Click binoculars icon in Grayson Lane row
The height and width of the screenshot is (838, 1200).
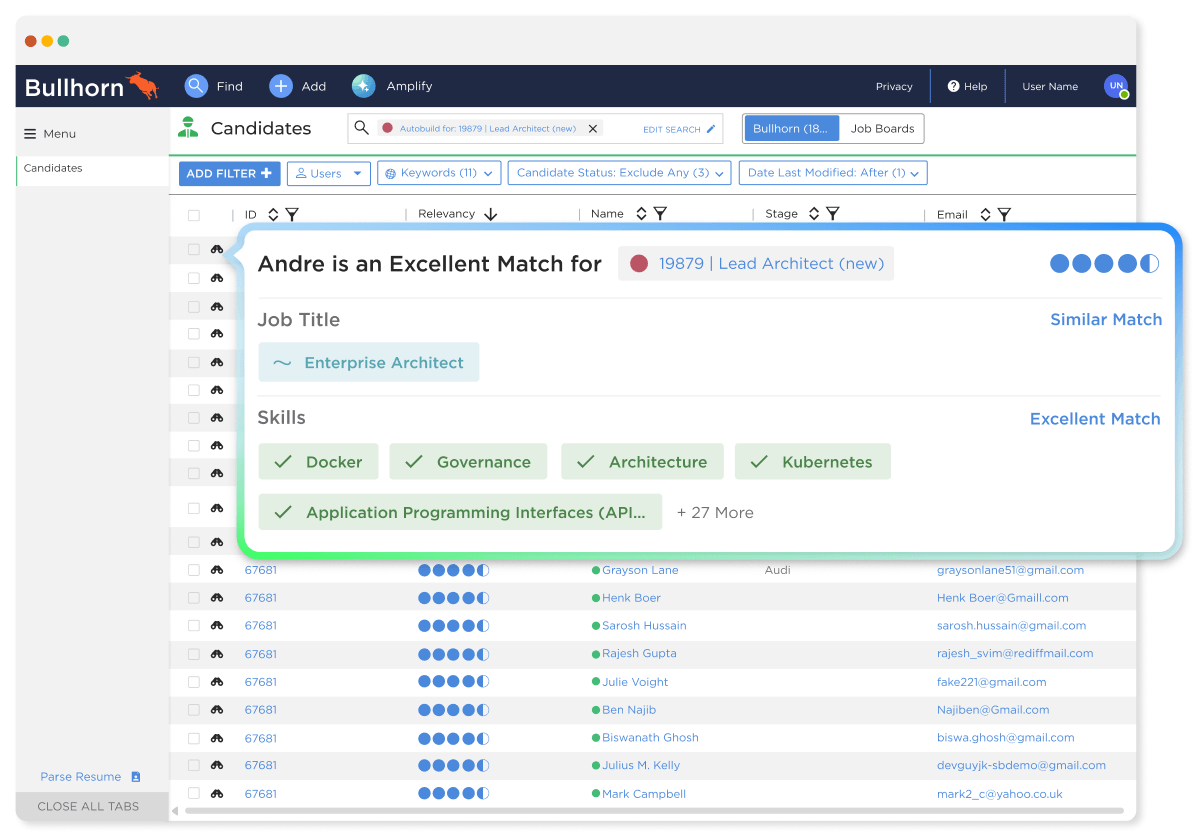(x=217, y=570)
